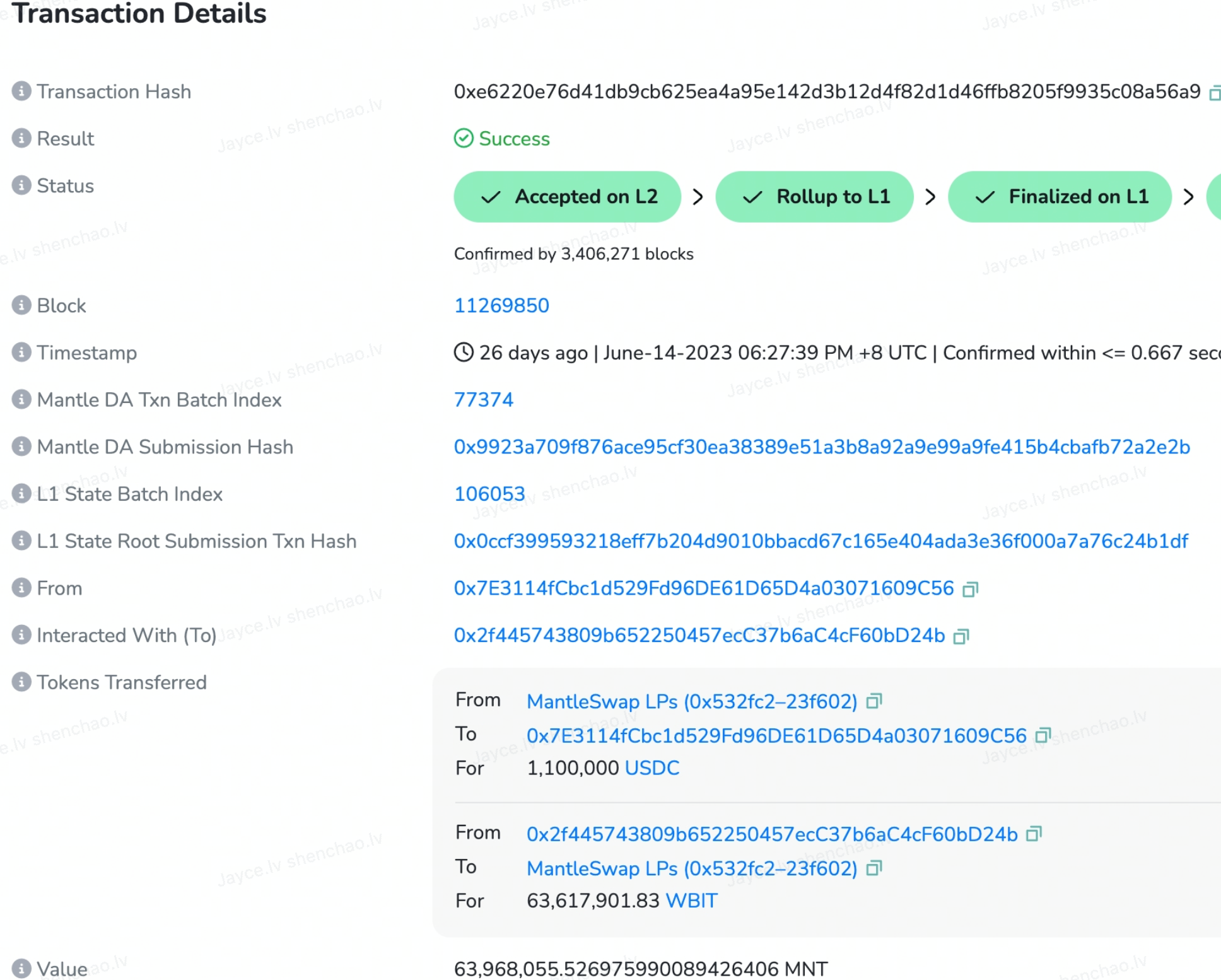Viewport: 1221px width, 980px height.
Task: Copy recipient address in first token transfer
Action: click(1044, 735)
